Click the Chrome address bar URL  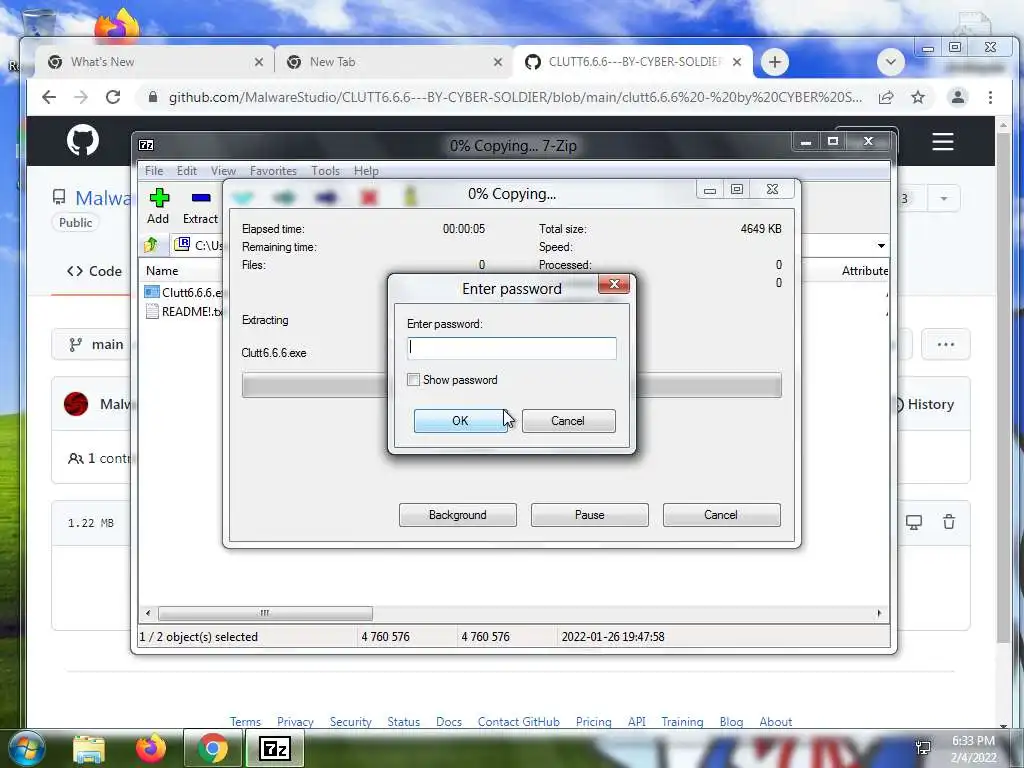515,97
